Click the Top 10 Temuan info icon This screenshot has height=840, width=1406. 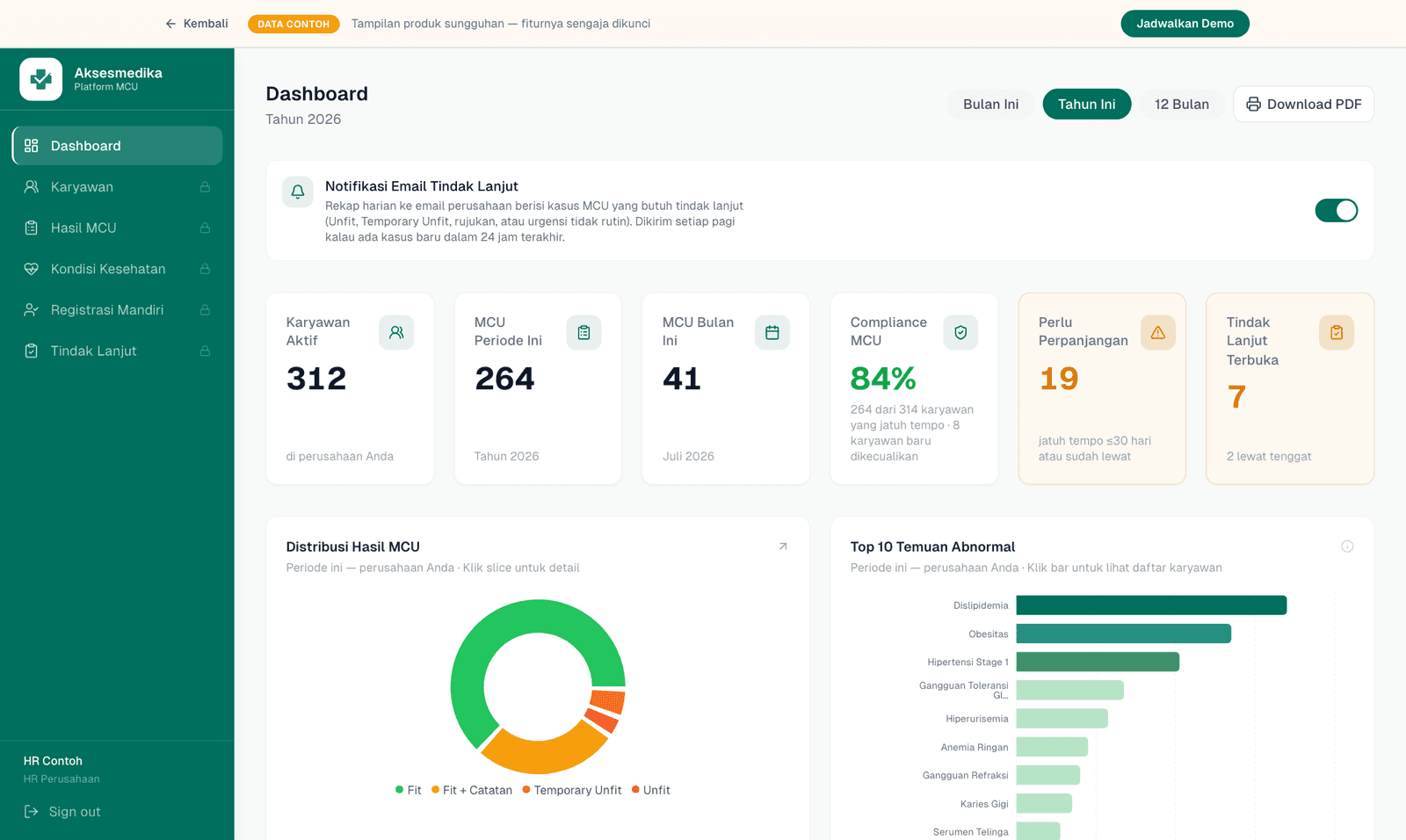pyautogui.click(x=1347, y=547)
